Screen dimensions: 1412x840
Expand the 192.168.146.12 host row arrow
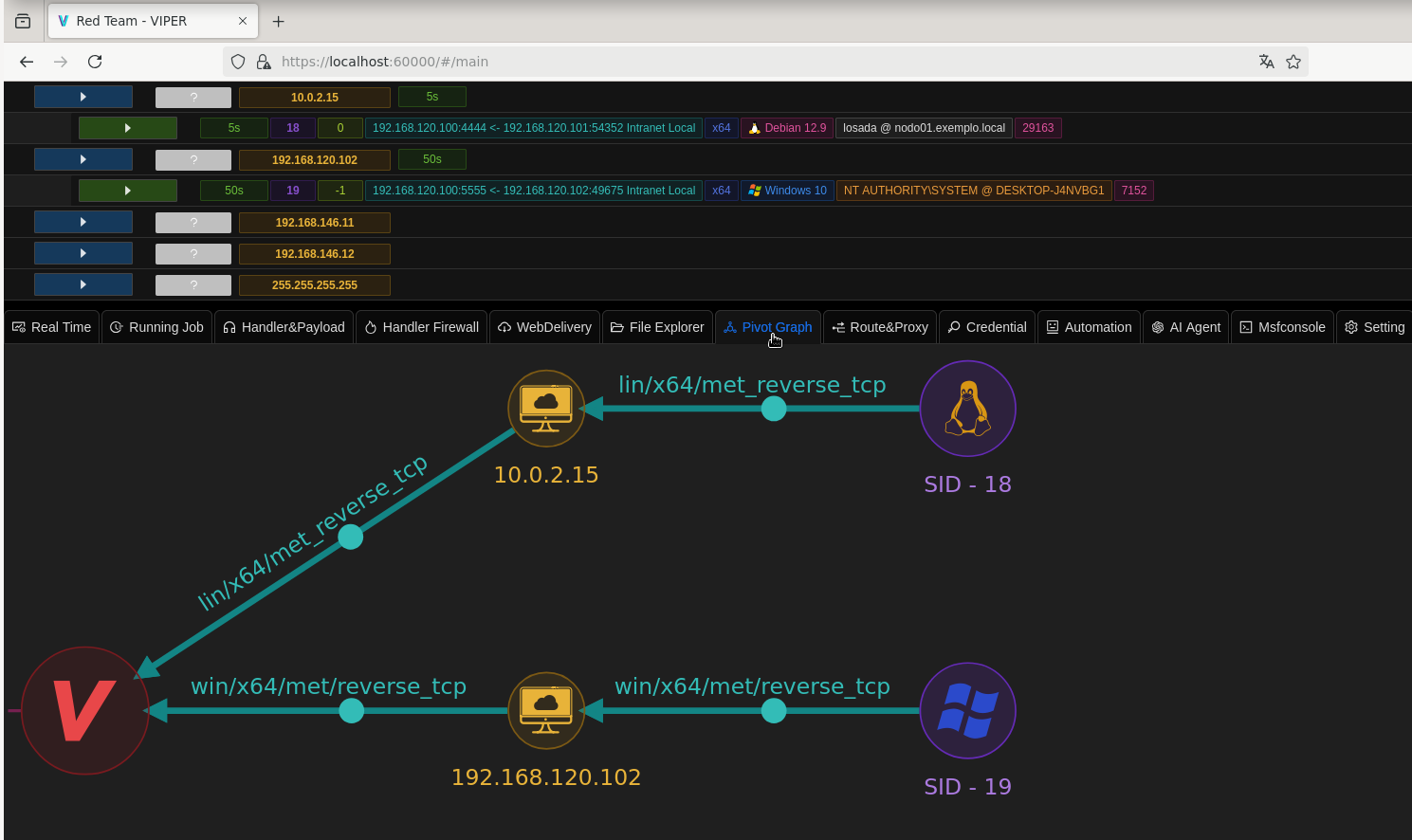pos(83,253)
